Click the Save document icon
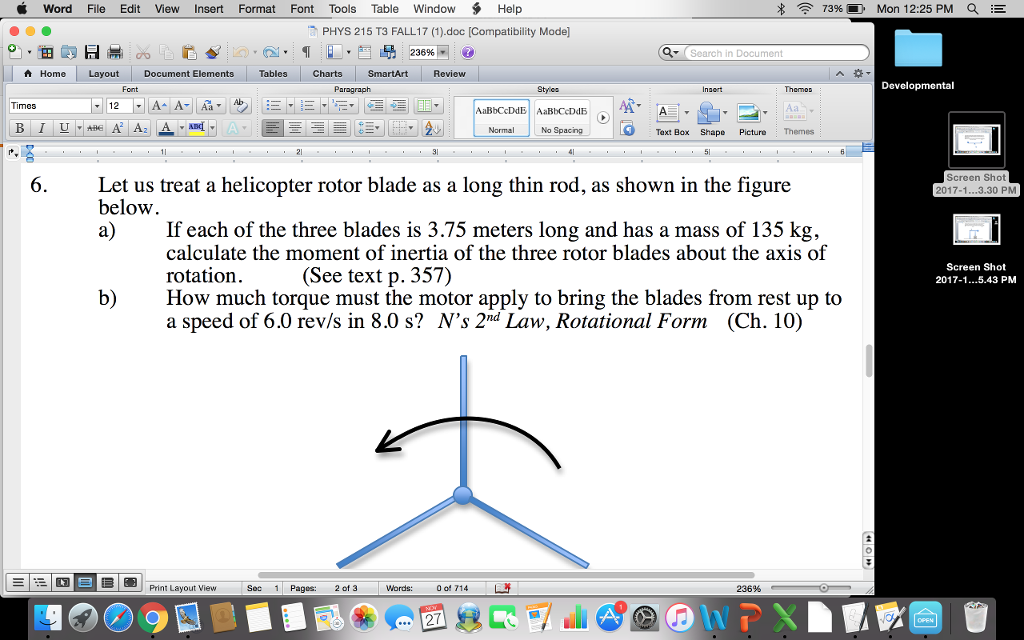 (91, 52)
